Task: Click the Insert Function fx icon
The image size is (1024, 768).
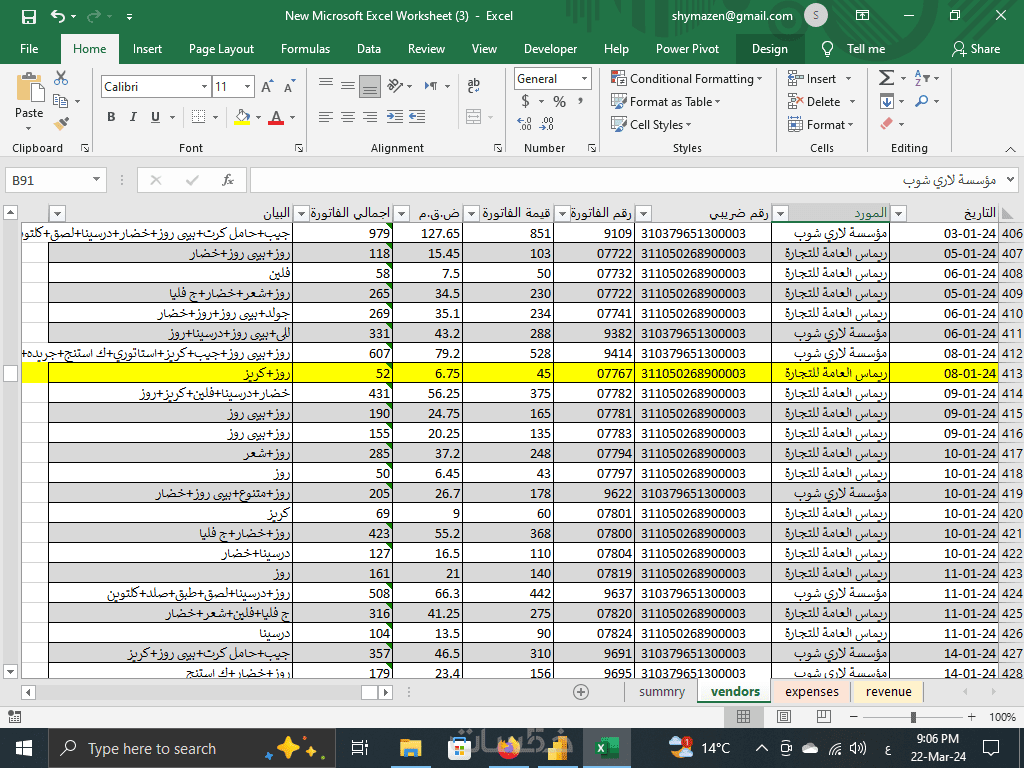Action: click(228, 180)
